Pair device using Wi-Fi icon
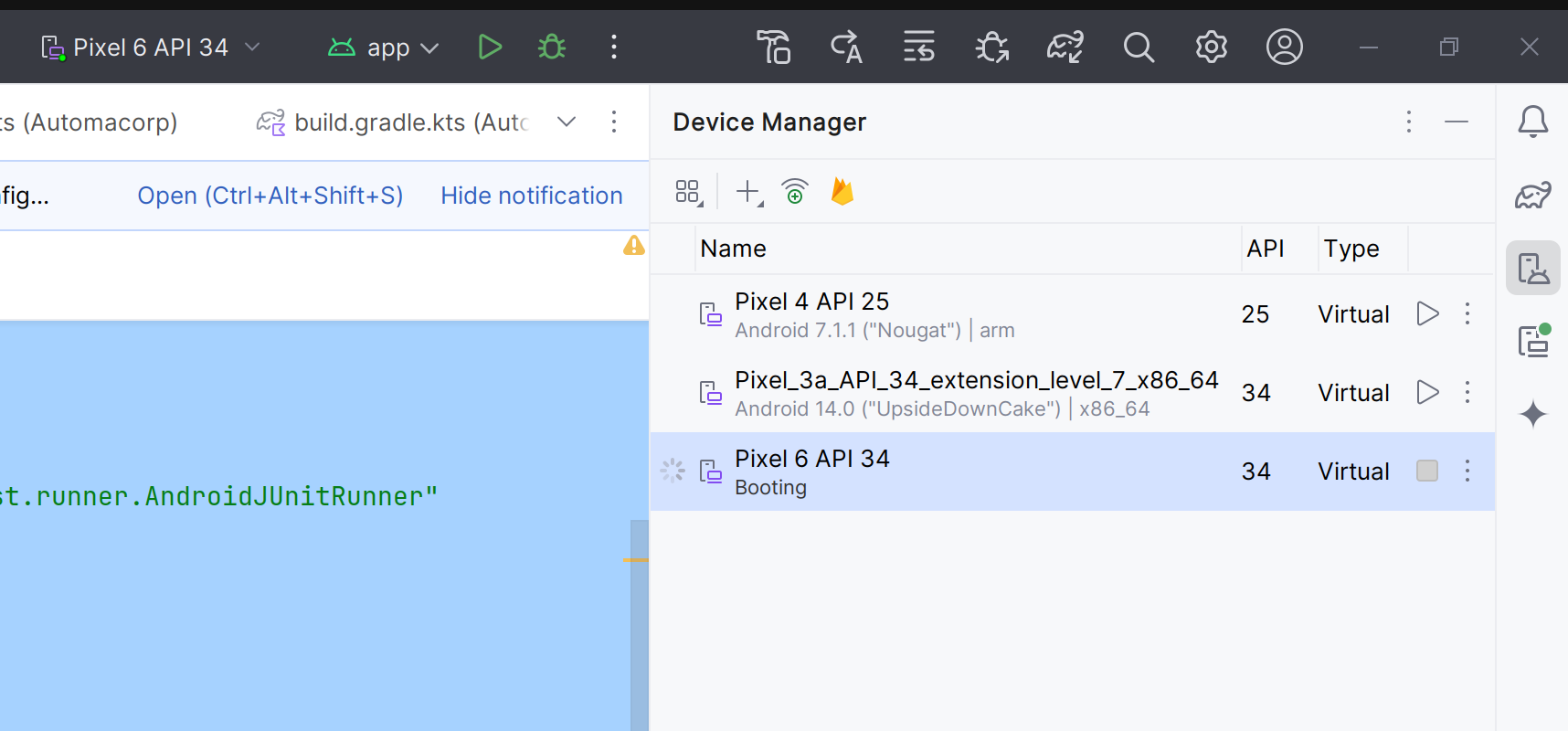The width and height of the screenshot is (1568, 731). [x=795, y=192]
